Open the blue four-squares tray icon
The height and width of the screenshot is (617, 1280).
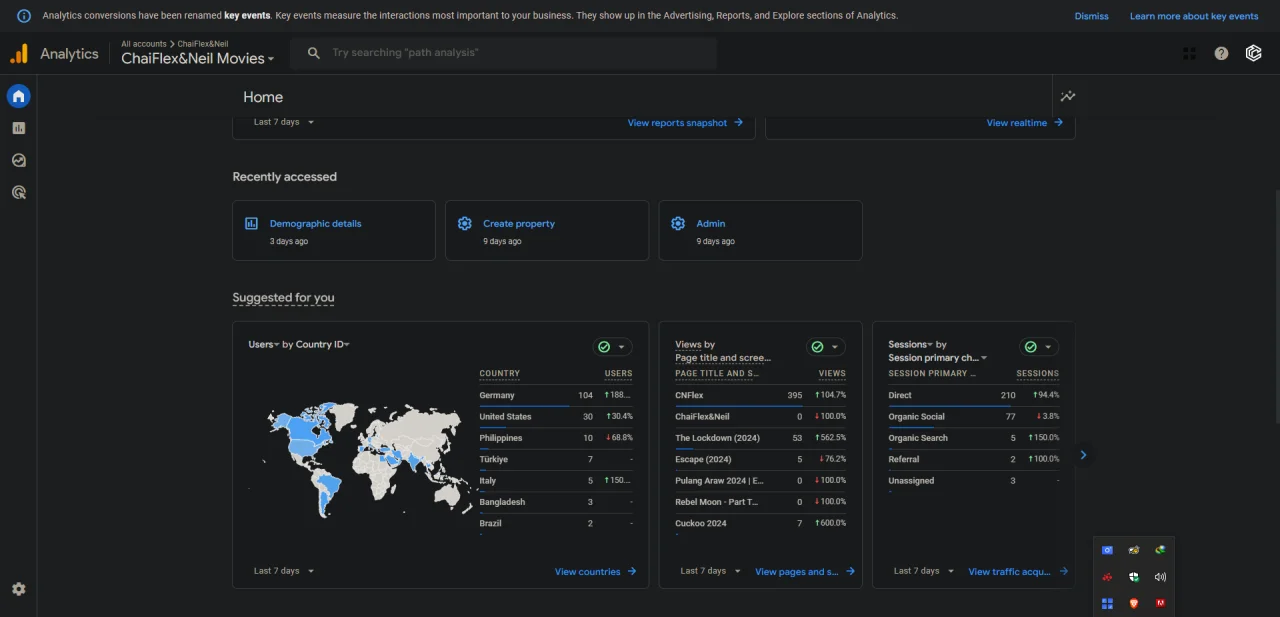pyautogui.click(x=1107, y=603)
